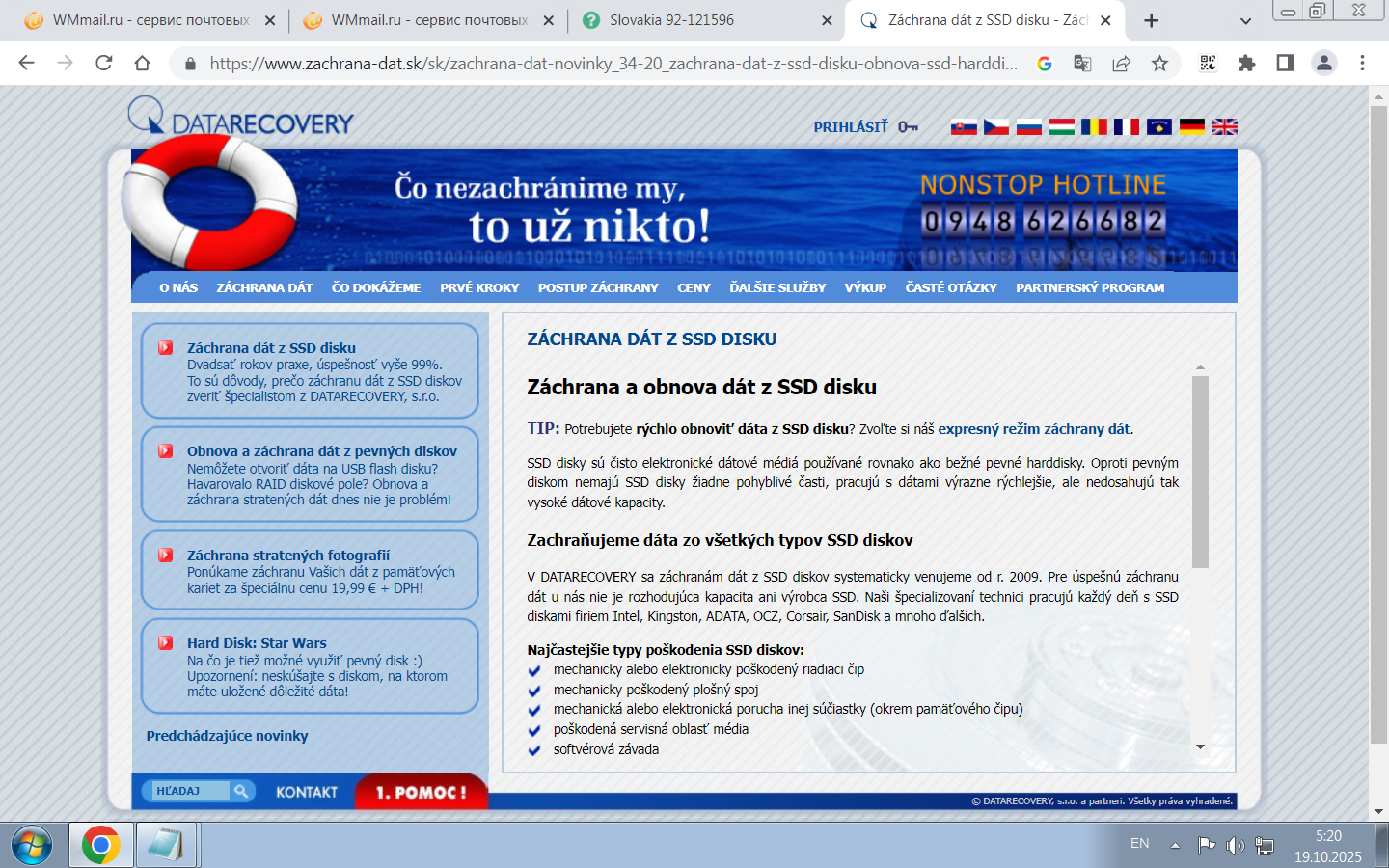Click the key icon next to PRIHLÁSIŤ
This screenshot has width=1389, height=868.
(x=908, y=126)
